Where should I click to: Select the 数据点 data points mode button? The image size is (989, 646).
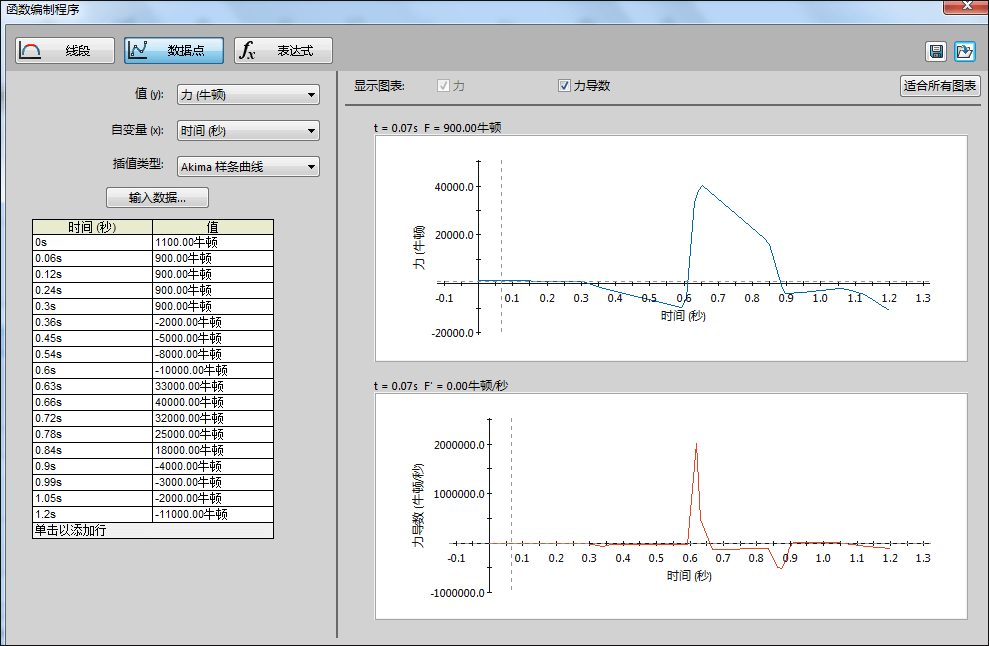(173, 50)
